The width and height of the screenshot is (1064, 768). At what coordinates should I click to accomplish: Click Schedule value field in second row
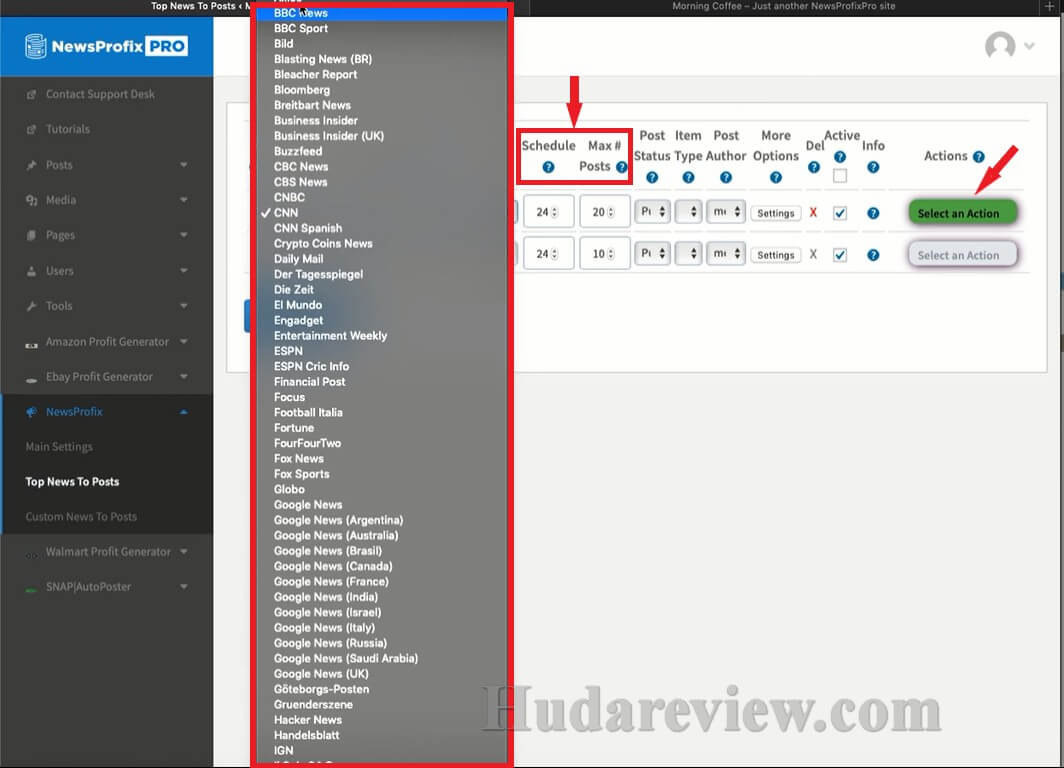point(549,254)
